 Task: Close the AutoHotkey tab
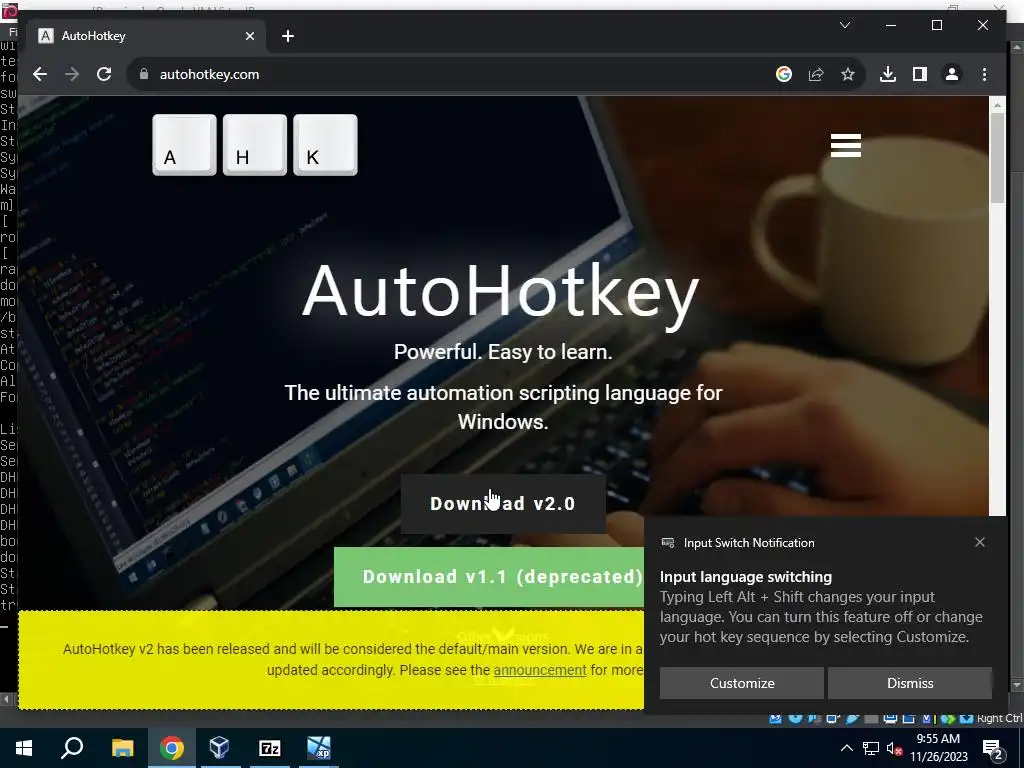(249, 36)
